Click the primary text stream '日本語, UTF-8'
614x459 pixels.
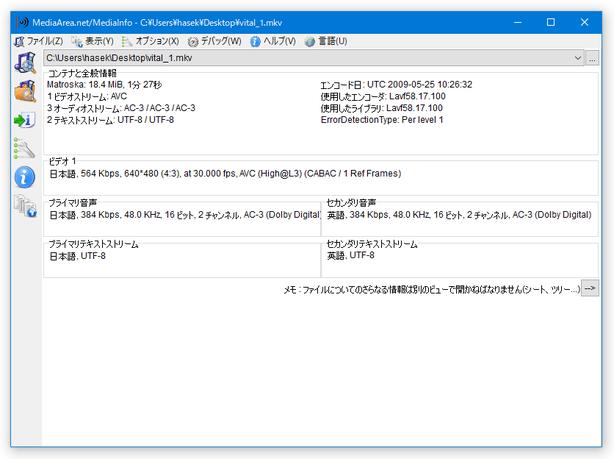click(78, 256)
